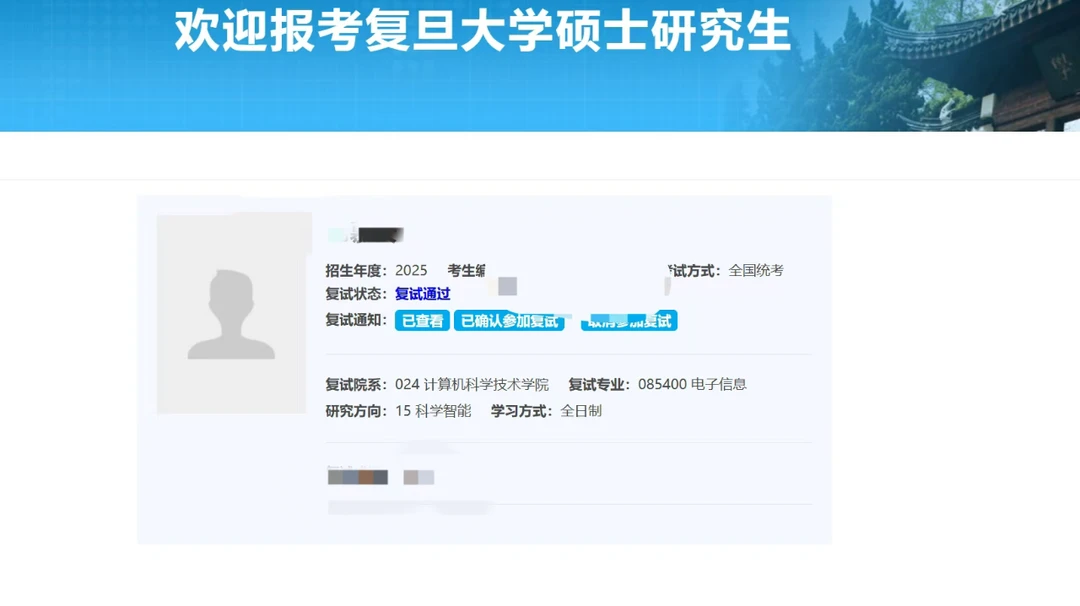Click the 复试通过 status link

click(x=422, y=294)
